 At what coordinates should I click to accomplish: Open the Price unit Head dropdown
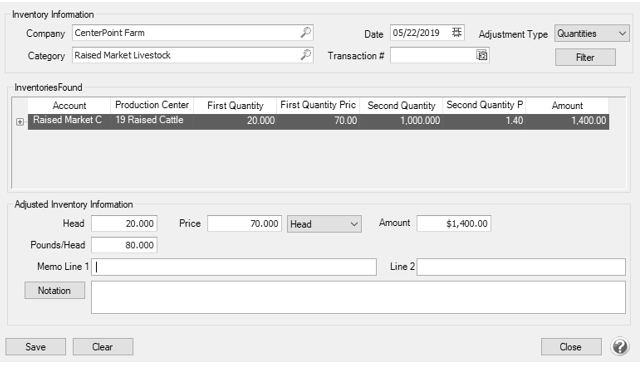coord(324,224)
